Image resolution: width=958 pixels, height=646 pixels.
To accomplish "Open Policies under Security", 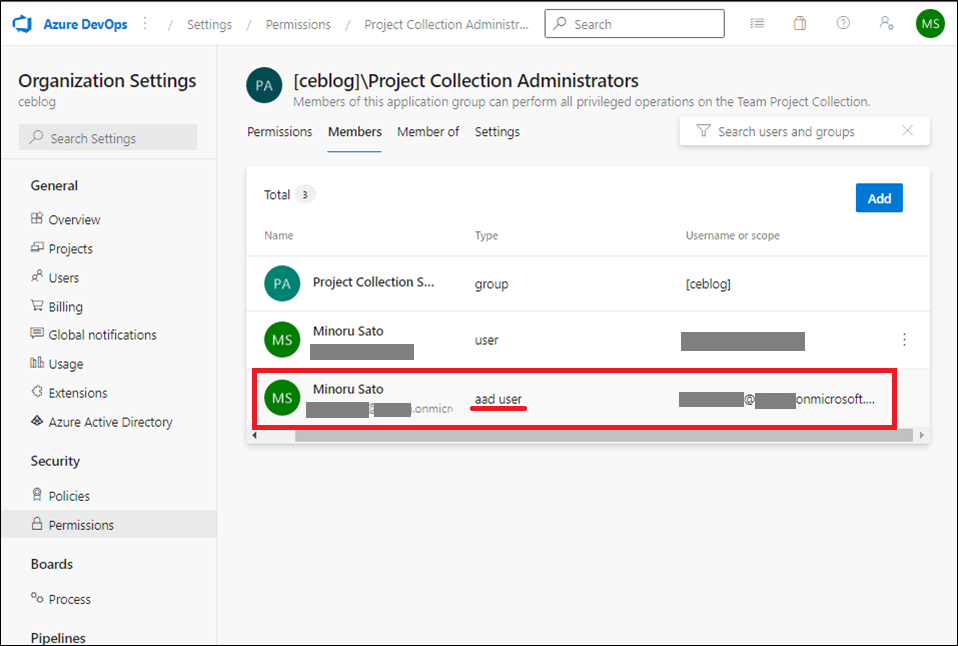I will 69,496.
